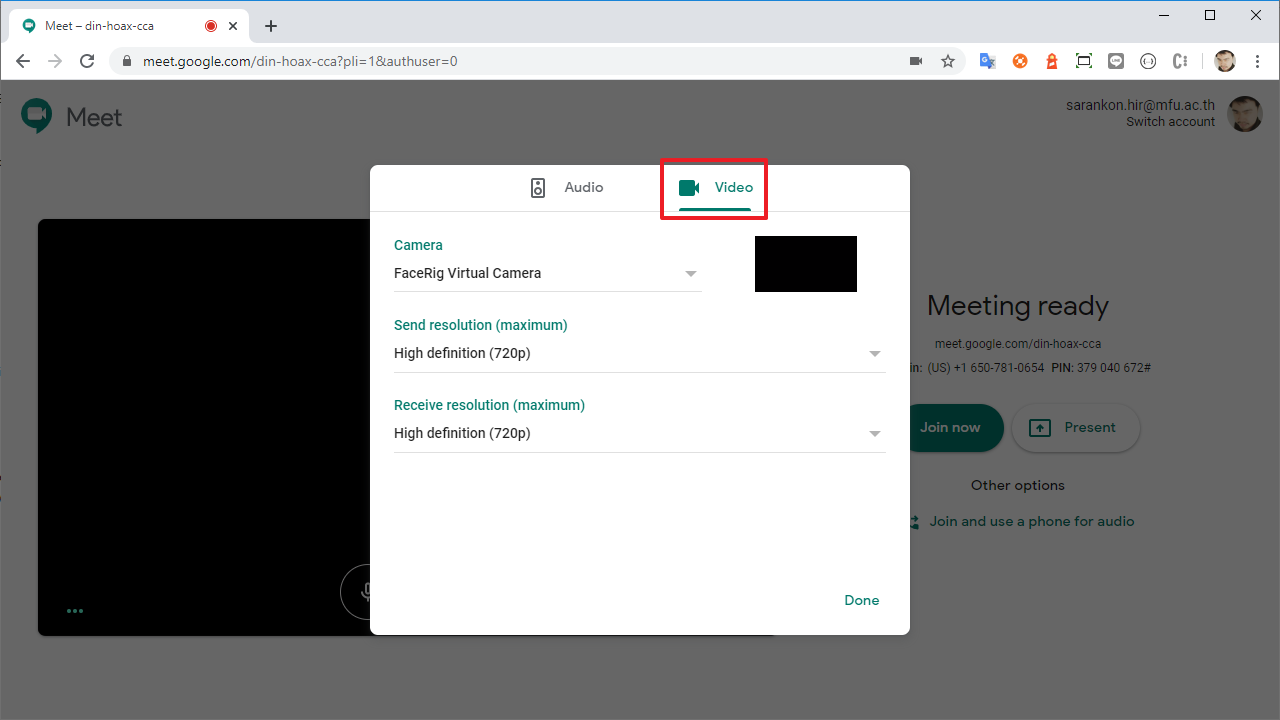Click the browser forward arrow
The width and height of the screenshot is (1280, 720).
(x=55, y=61)
